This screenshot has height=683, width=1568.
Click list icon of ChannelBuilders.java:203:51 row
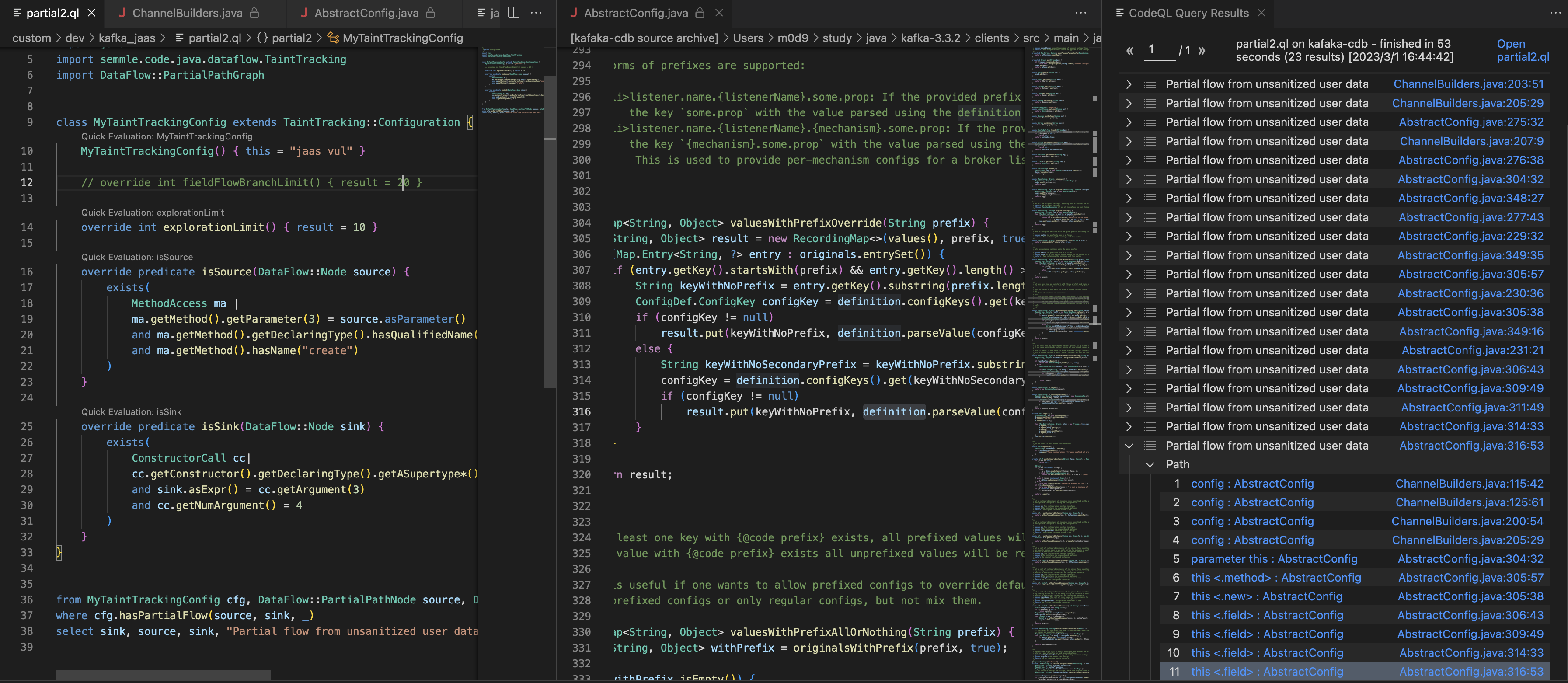point(1150,84)
